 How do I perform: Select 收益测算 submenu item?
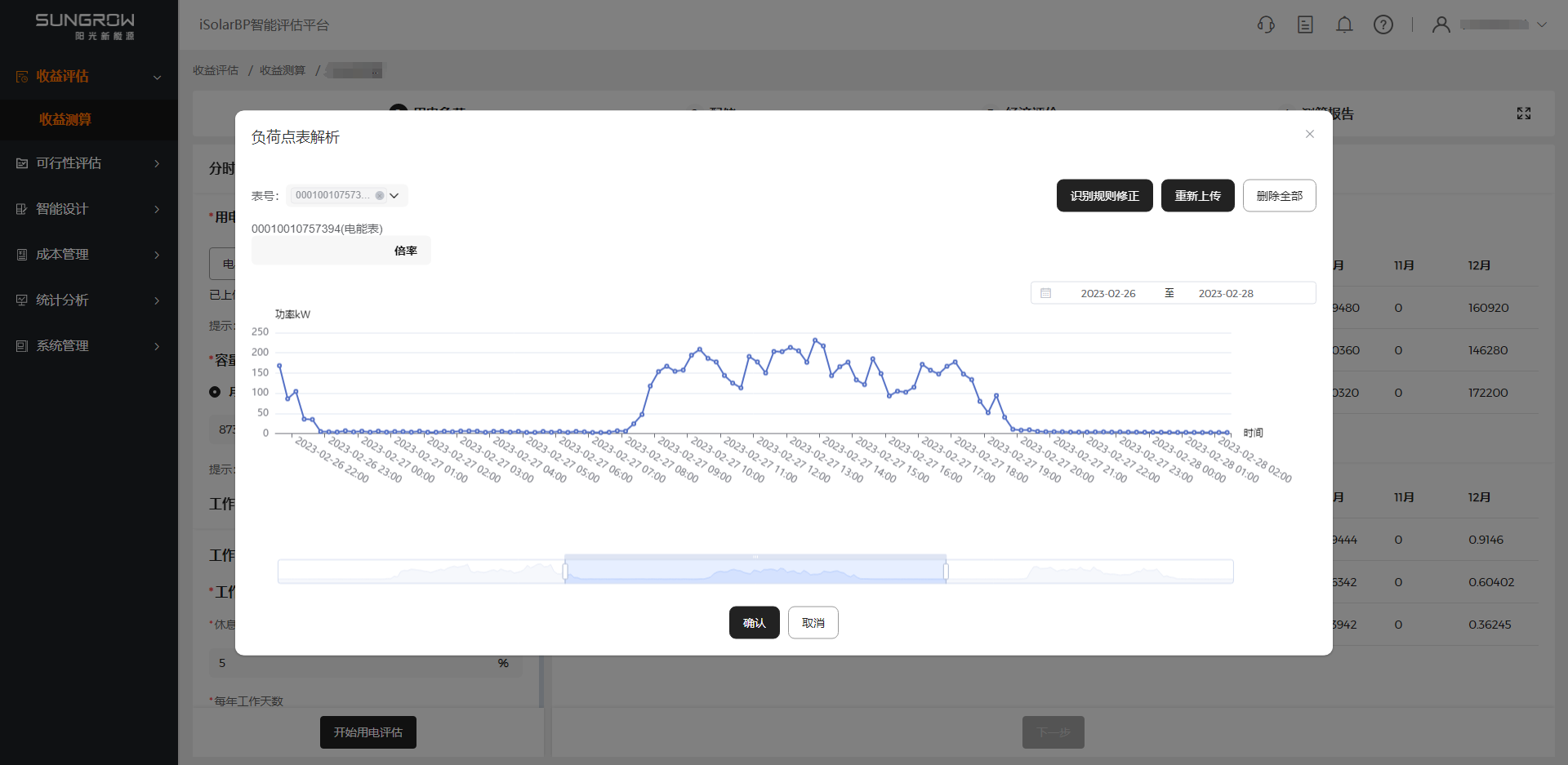pyautogui.click(x=65, y=119)
